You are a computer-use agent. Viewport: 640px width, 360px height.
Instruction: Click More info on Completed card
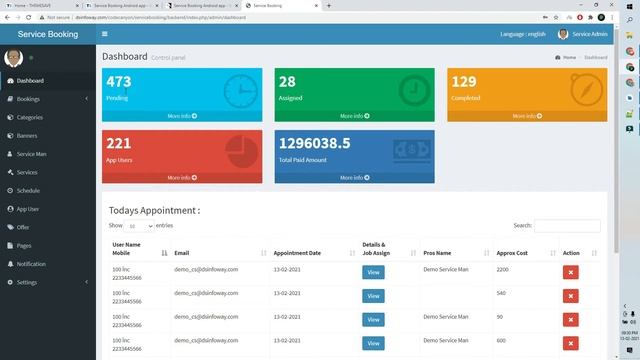click(527, 116)
